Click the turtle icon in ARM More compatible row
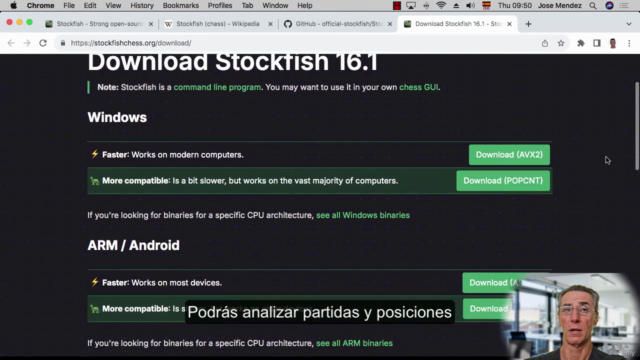Image resolution: width=640 pixels, height=360 pixels. (95, 309)
